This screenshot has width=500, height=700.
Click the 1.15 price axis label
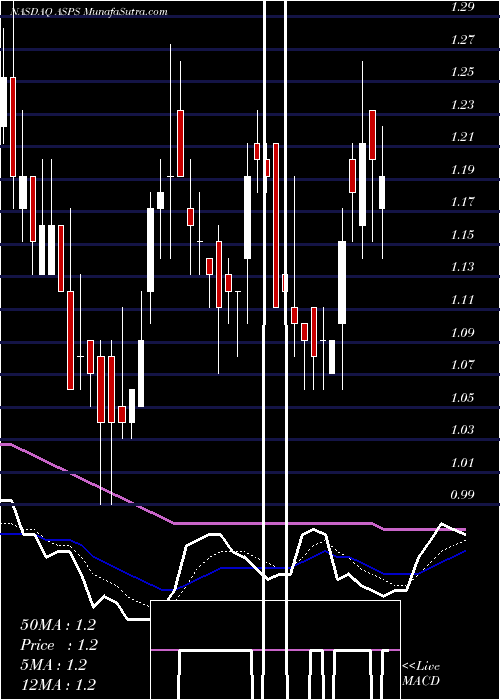click(x=463, y=235)
